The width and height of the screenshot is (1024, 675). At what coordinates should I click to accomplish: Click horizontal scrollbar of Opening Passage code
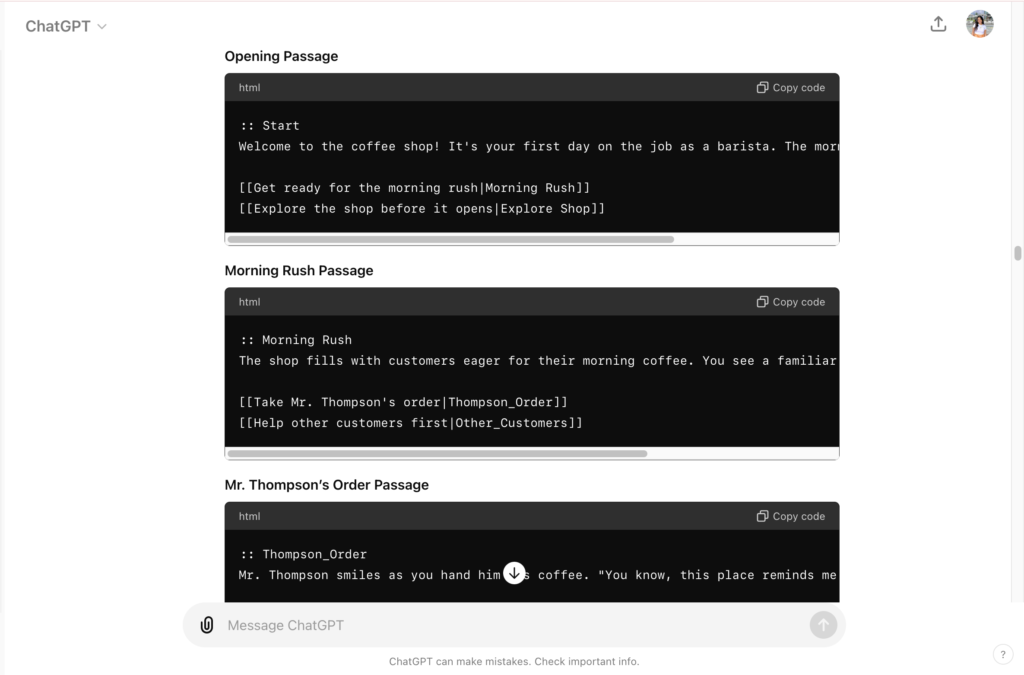point(450,240)
